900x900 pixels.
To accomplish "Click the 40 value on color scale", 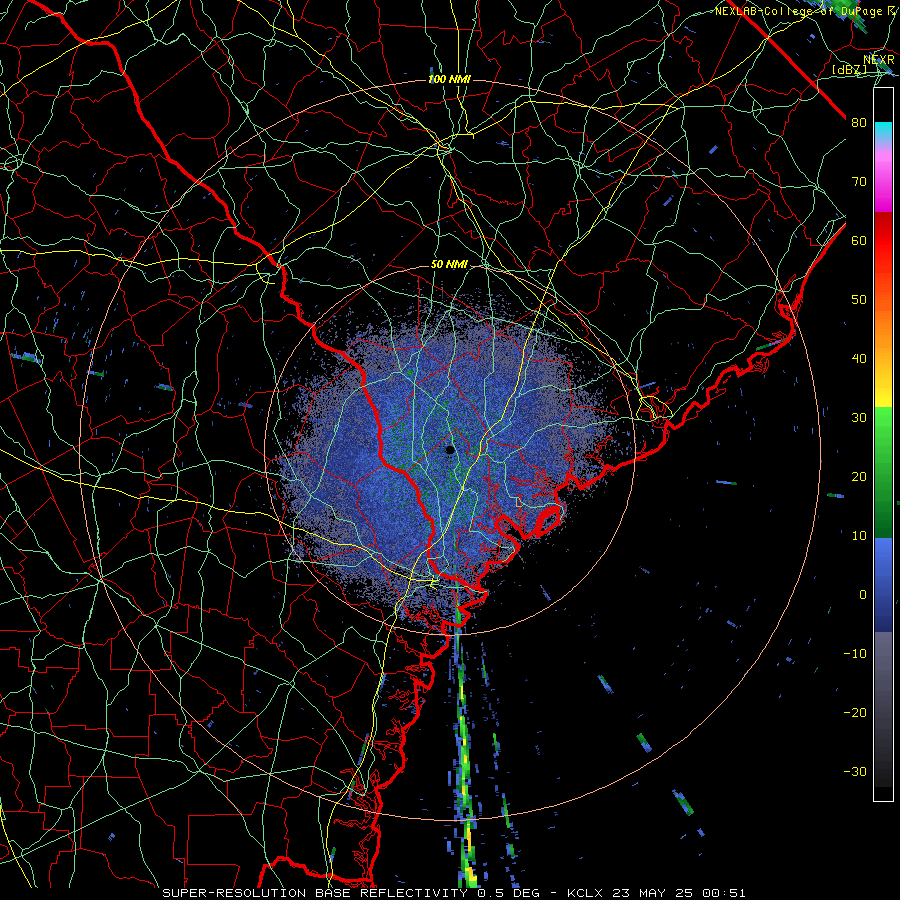I will (x=859, y=359).
